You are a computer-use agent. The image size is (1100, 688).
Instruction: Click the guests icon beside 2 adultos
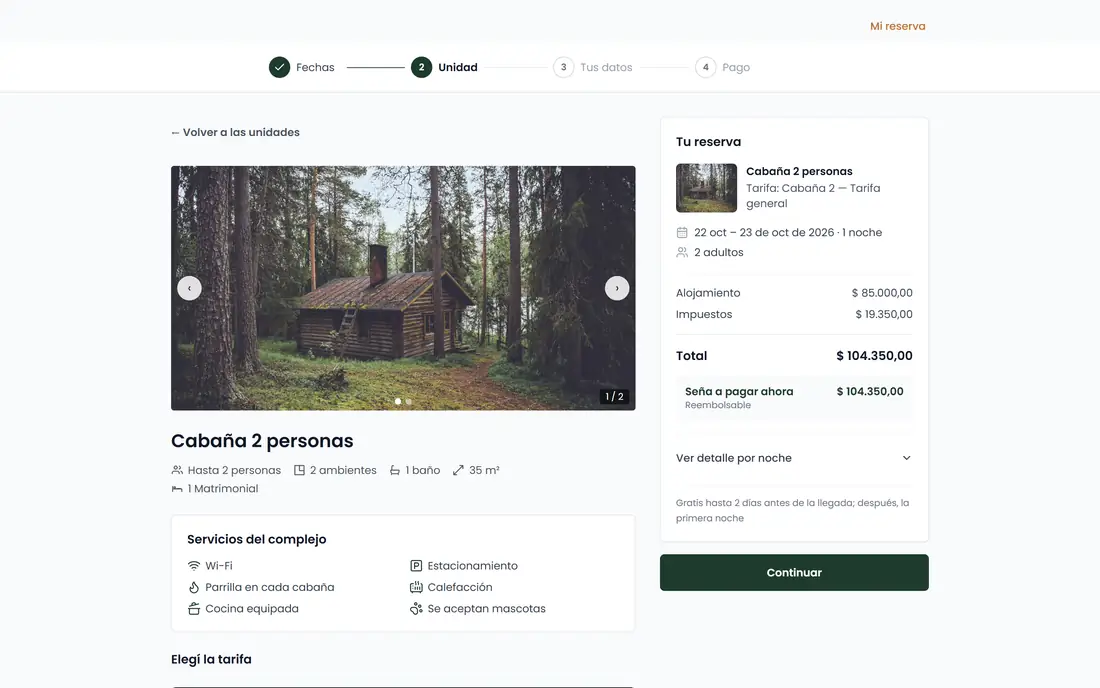[x=682, y=252]
